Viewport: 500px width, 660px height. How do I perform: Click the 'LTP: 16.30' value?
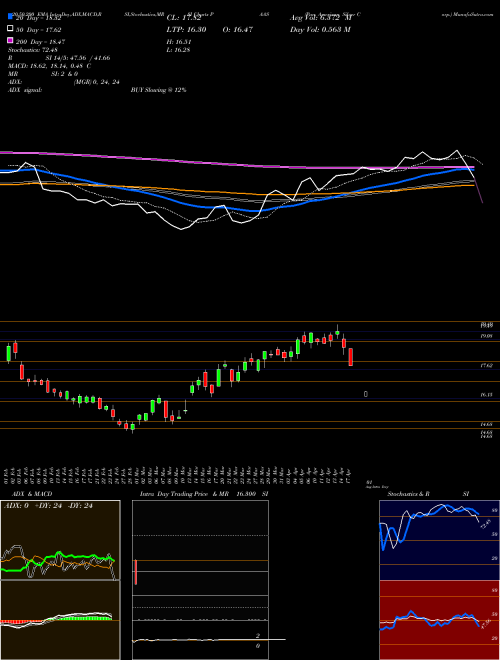pos(186,29)
